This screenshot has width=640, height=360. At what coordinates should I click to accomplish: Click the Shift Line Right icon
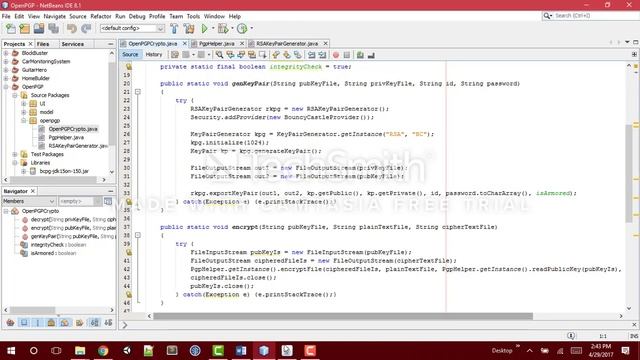pyautogui.click(x=322, y=55)
